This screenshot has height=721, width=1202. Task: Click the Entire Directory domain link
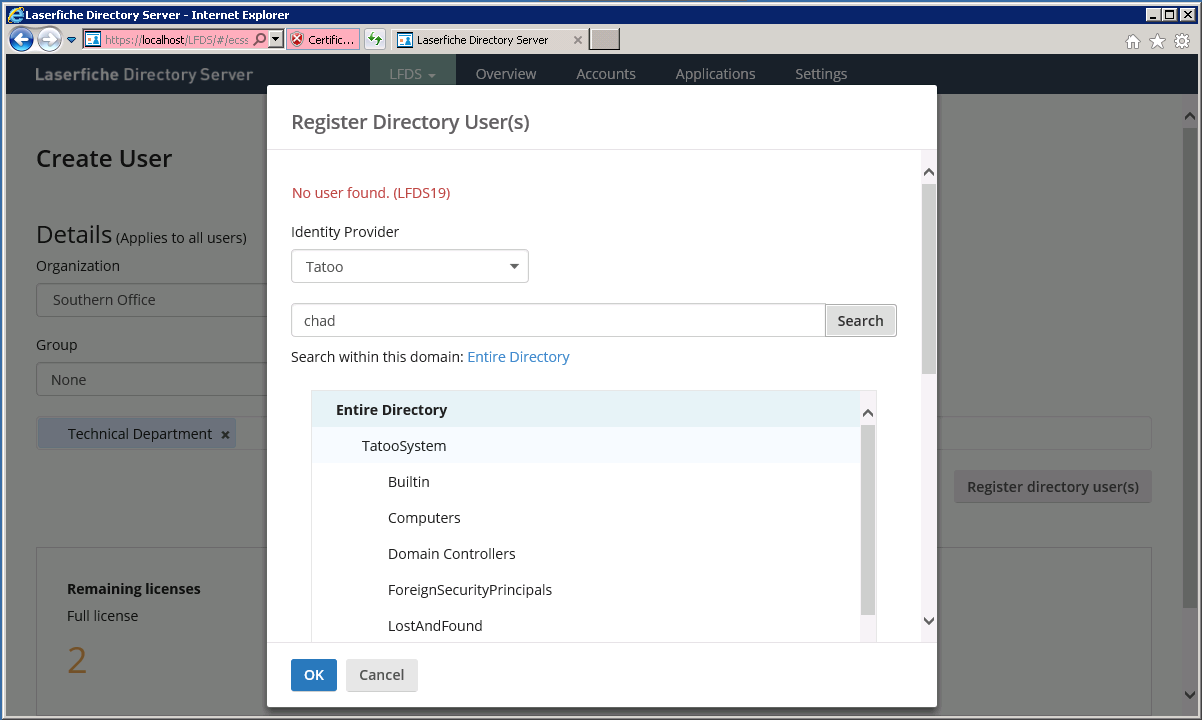click(518, 357)
